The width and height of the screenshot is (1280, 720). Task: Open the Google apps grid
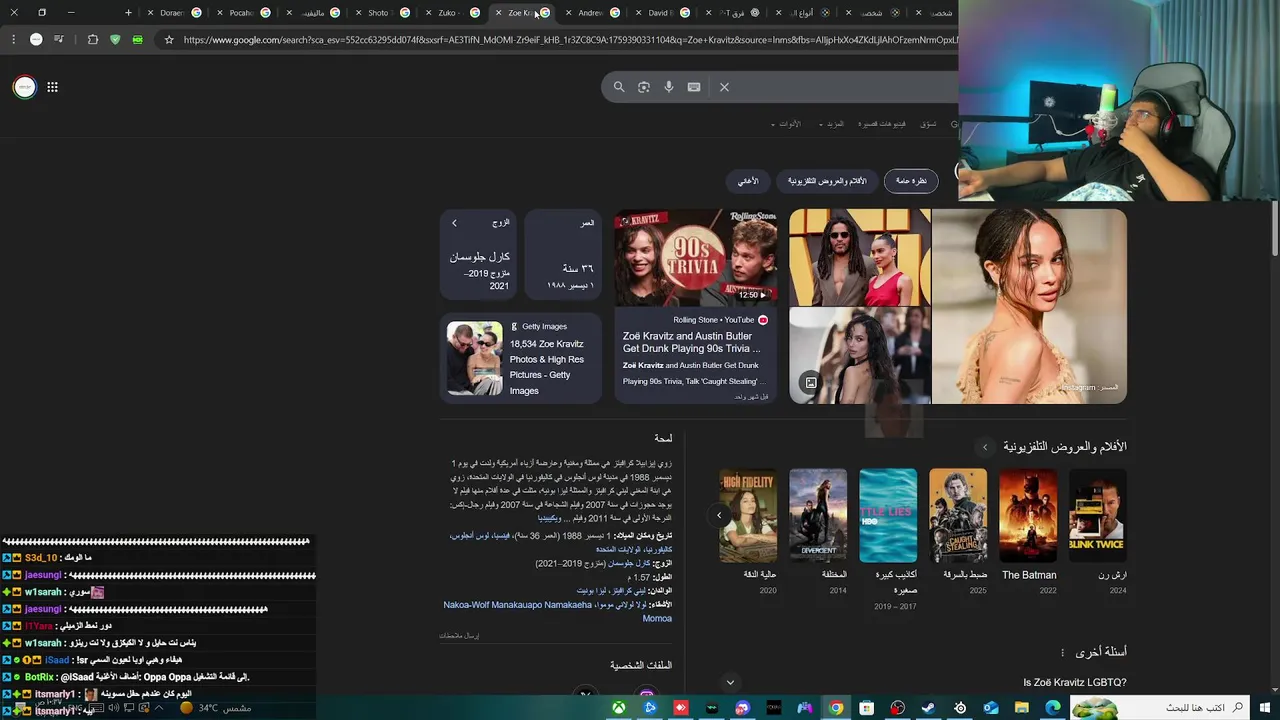coord(52,87)
